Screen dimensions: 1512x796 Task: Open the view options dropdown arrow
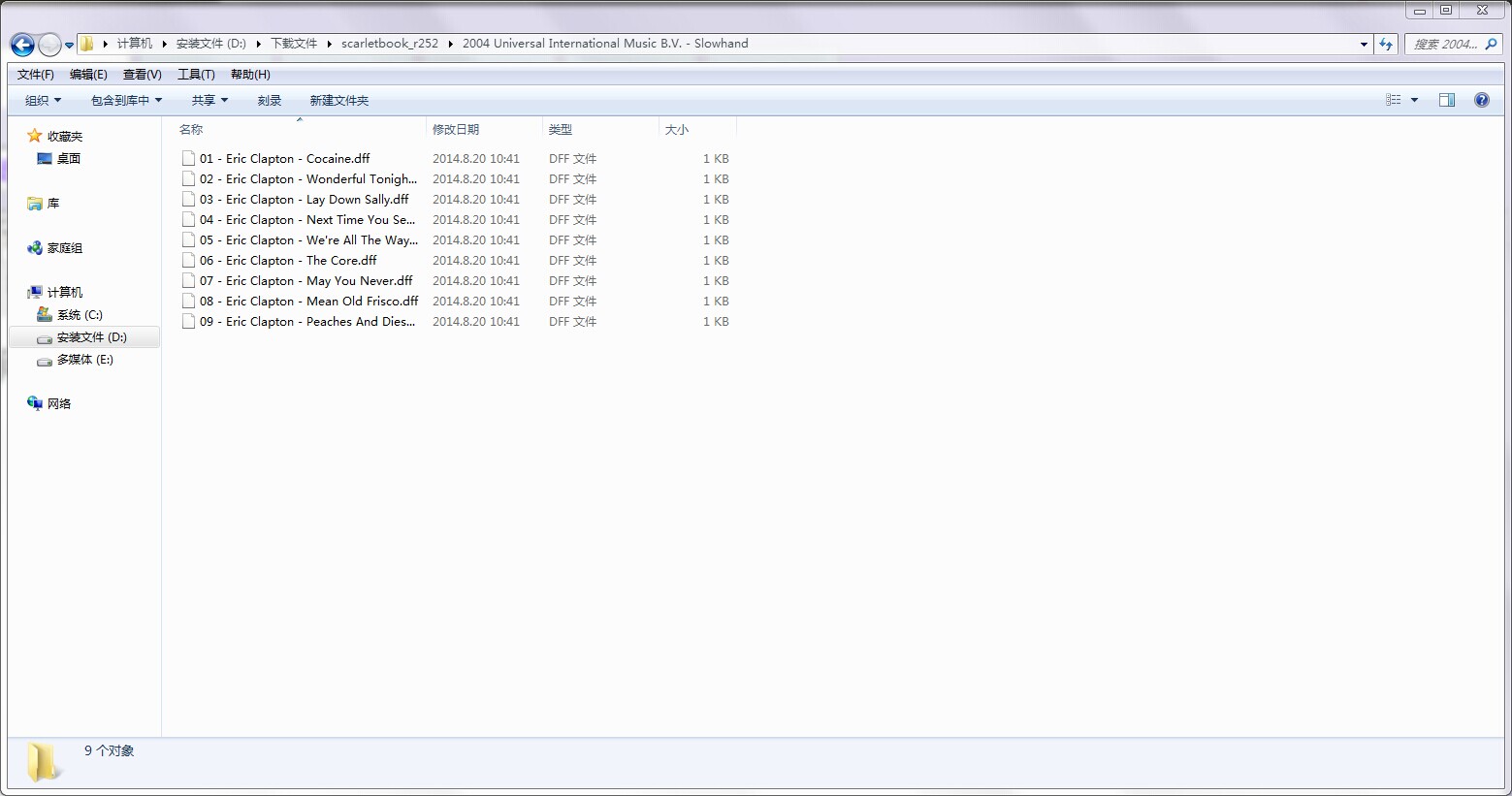(x=1414, y=100)
